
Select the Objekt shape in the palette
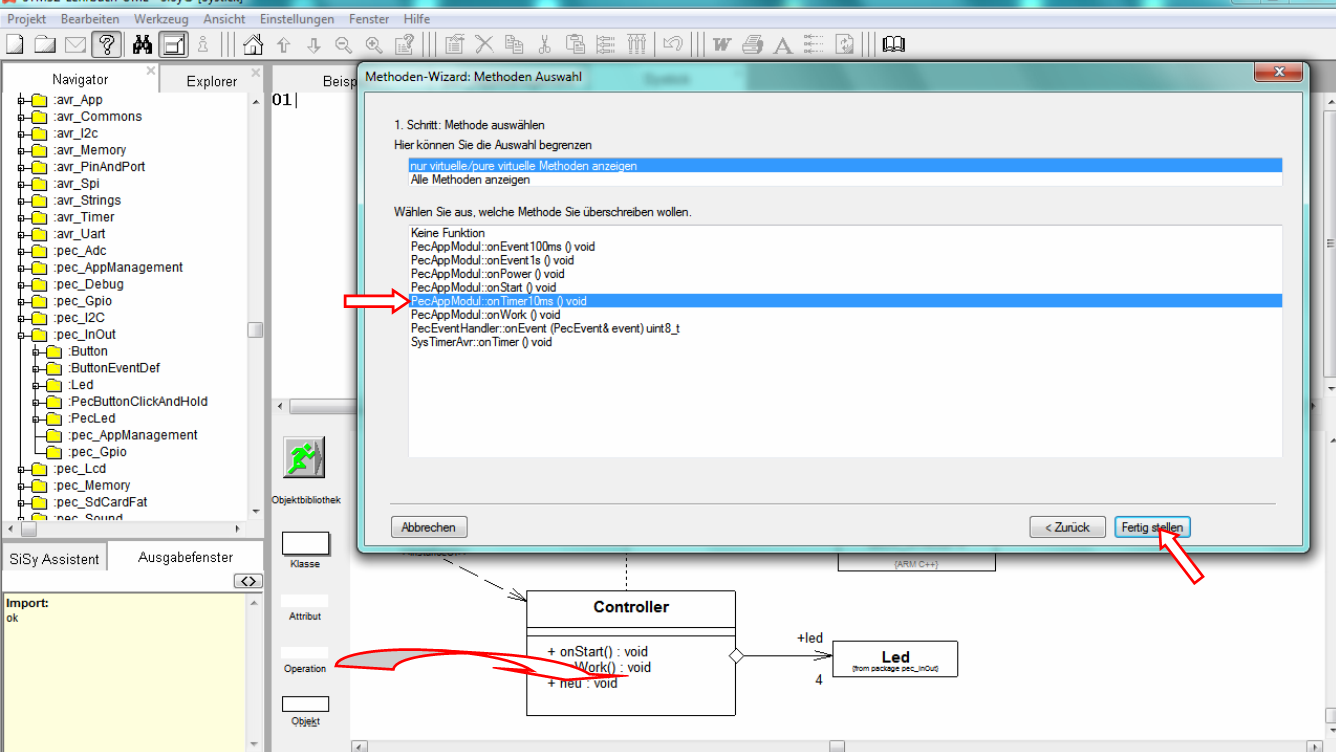click(x=305, y=704)
